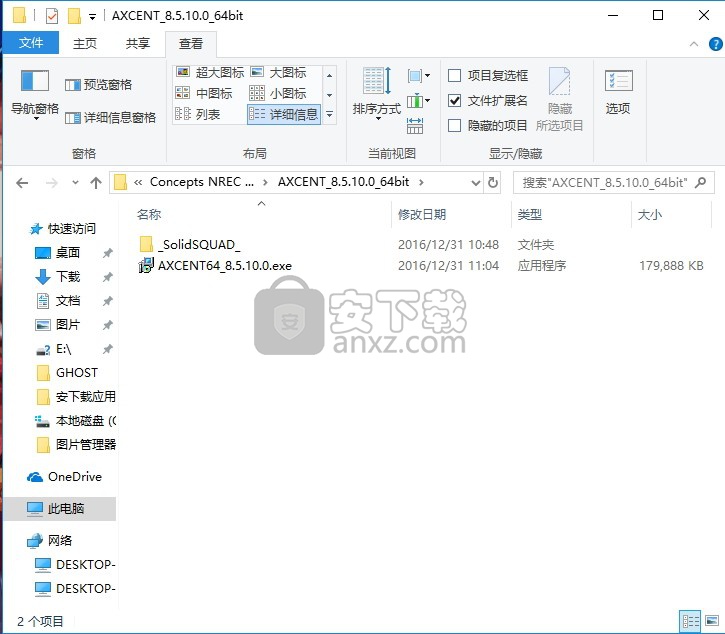Open OneDrive in sidebar

pyautogui.click(x=64, y=477)
